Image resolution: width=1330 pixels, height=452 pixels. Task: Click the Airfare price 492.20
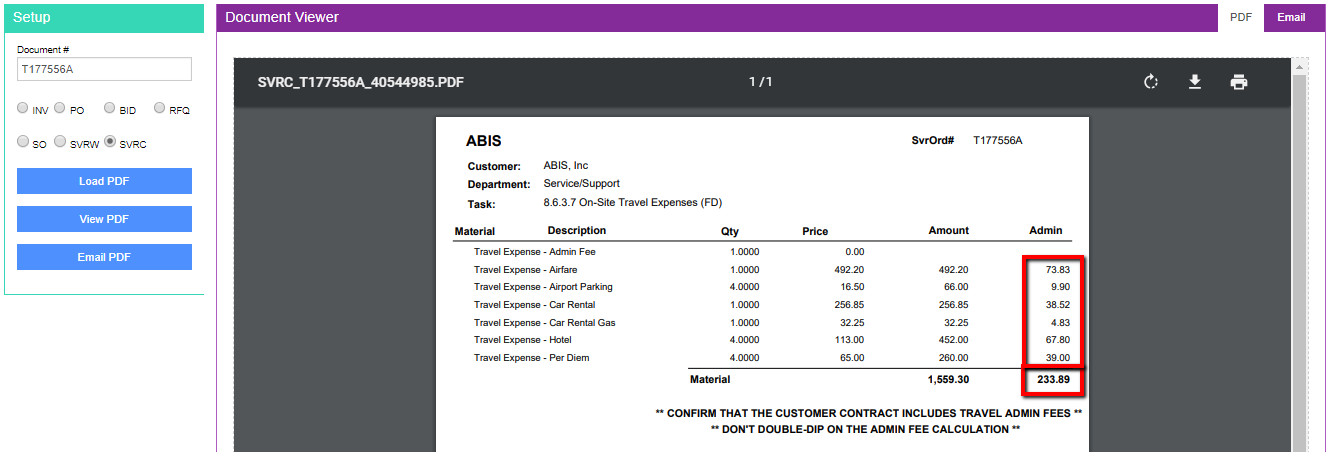850,269
